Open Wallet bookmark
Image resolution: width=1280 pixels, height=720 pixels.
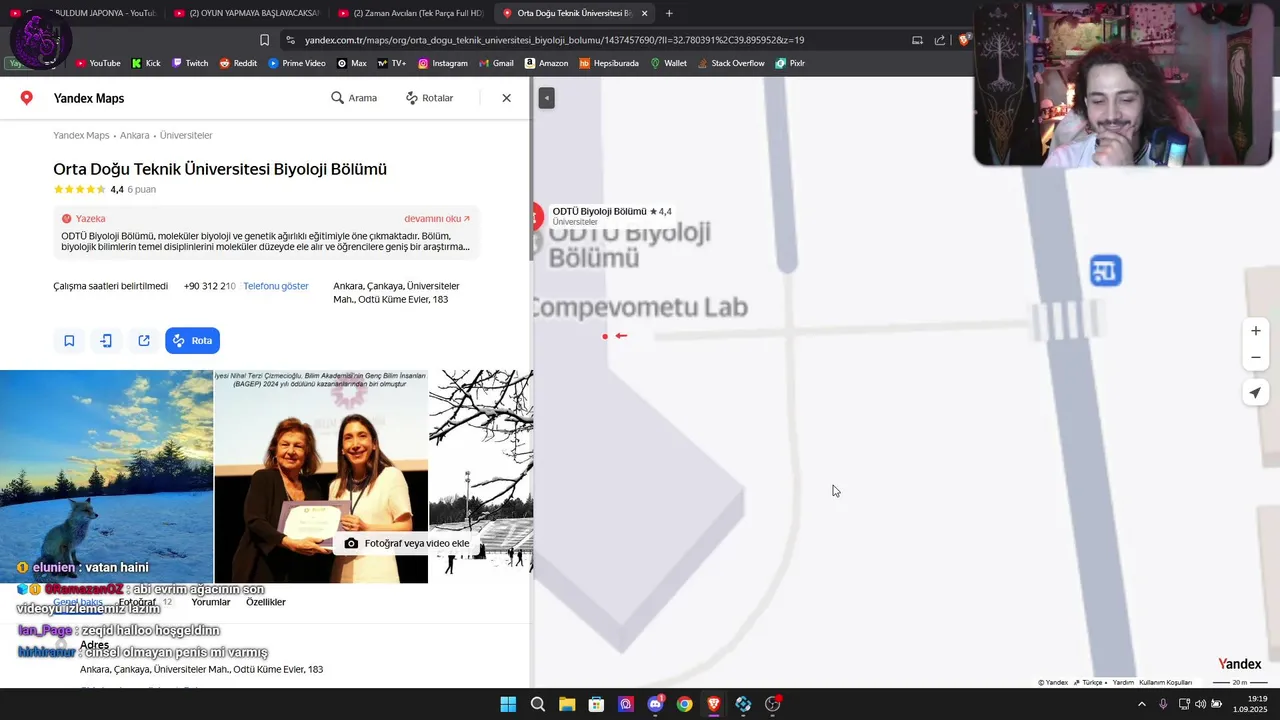(x=669, y=63)
